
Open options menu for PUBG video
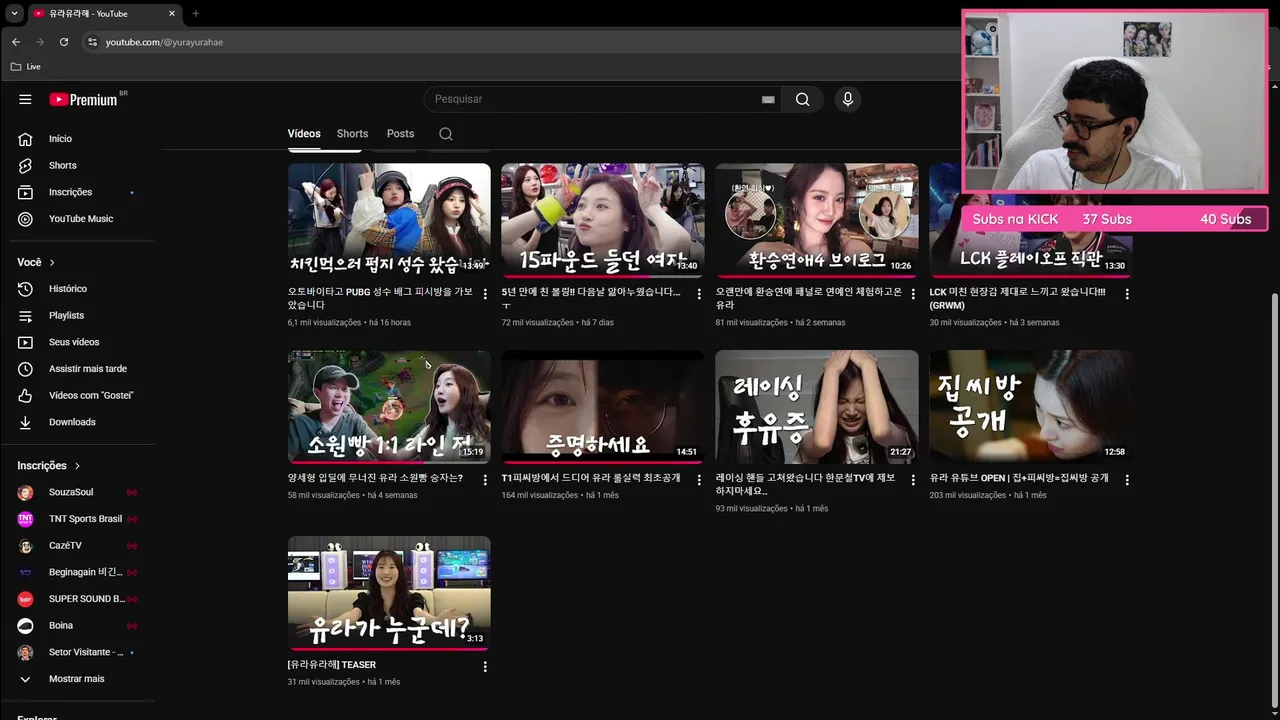[485, 294]
